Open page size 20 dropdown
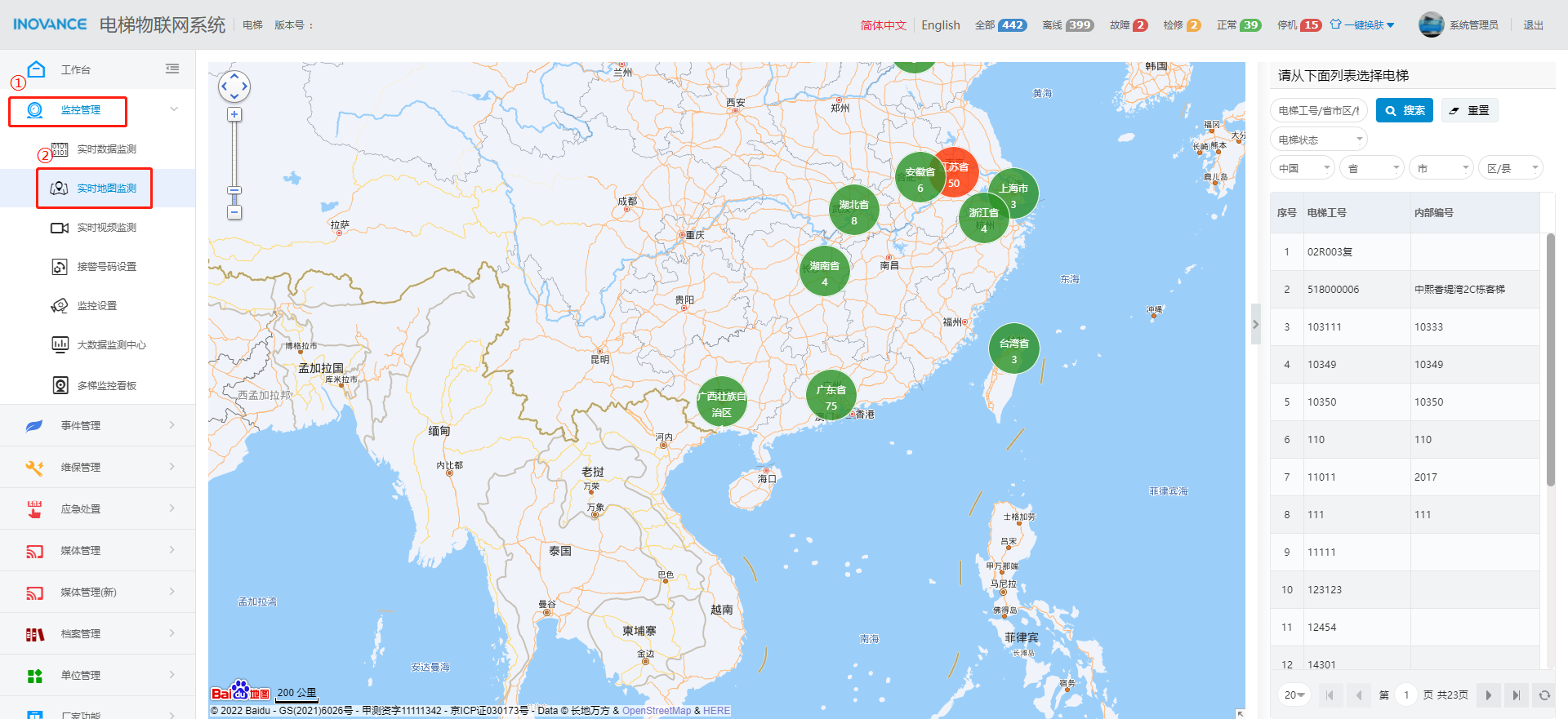The width and height of the screenshot is (1568, 719). pyautogui.click(x=1294, y=695)
